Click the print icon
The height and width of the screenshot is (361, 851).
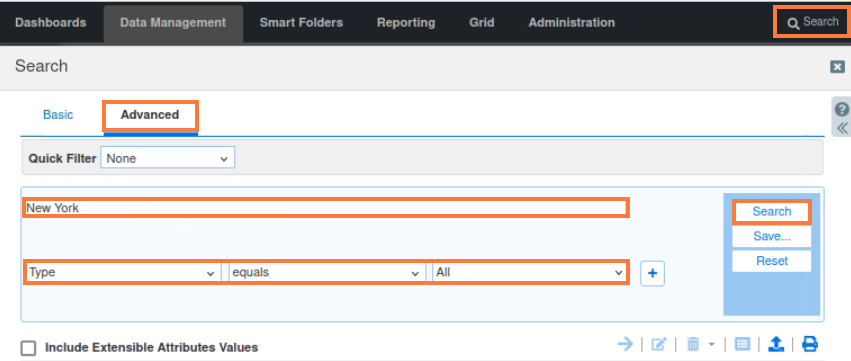coord(810,344)
